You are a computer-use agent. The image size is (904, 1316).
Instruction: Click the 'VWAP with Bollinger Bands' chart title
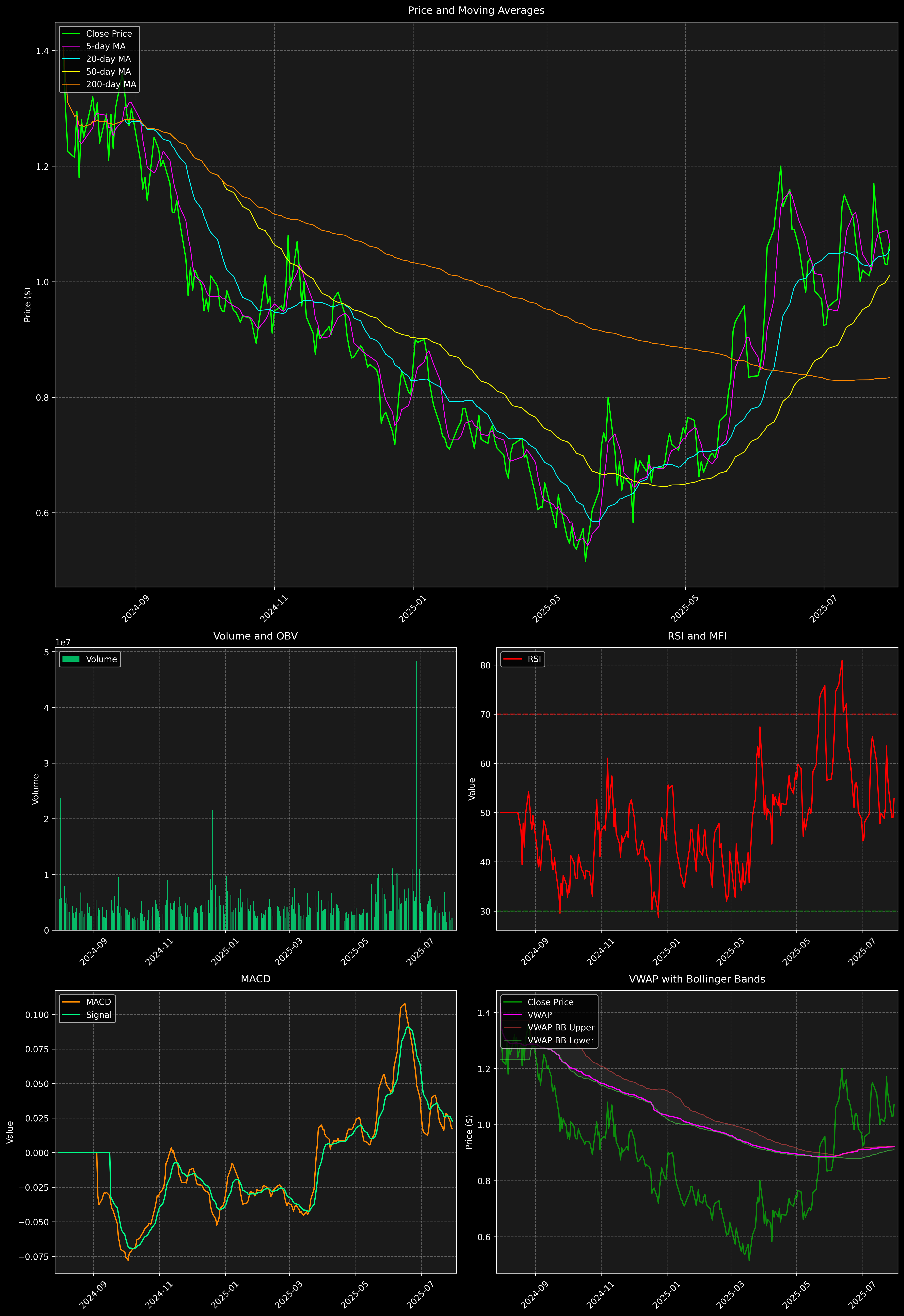click(x=697, y=979)
